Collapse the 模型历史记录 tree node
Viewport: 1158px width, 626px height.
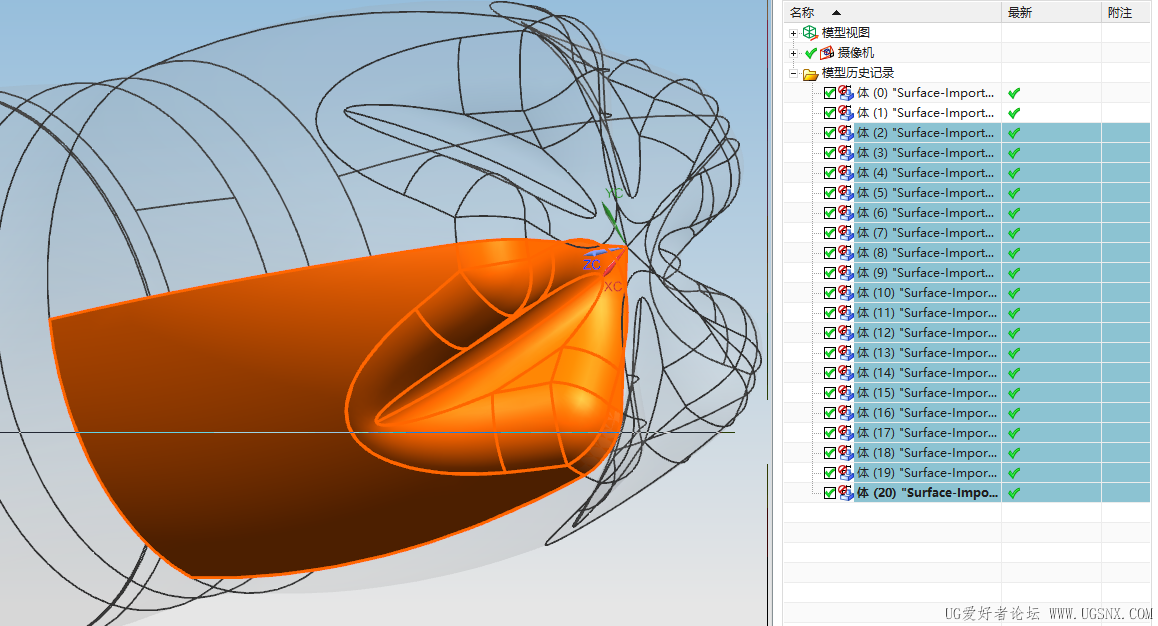pyautogui.click(x=794, y=73)
